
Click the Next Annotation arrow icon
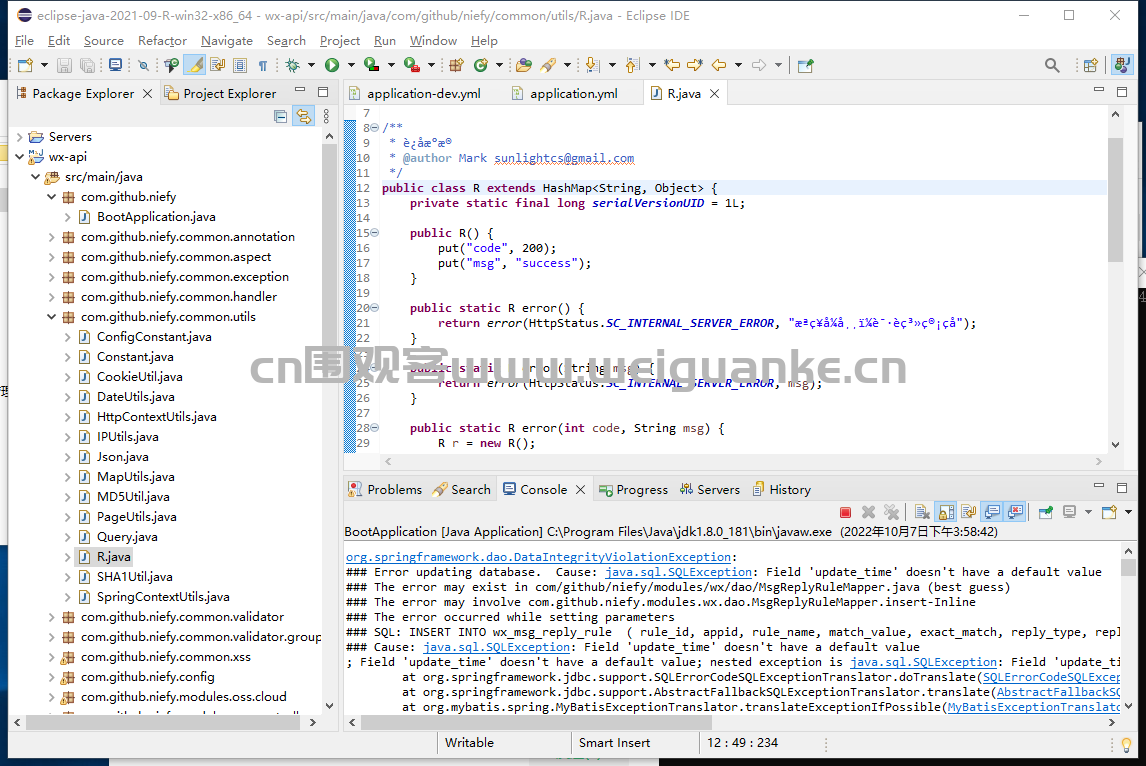[592, 66]
